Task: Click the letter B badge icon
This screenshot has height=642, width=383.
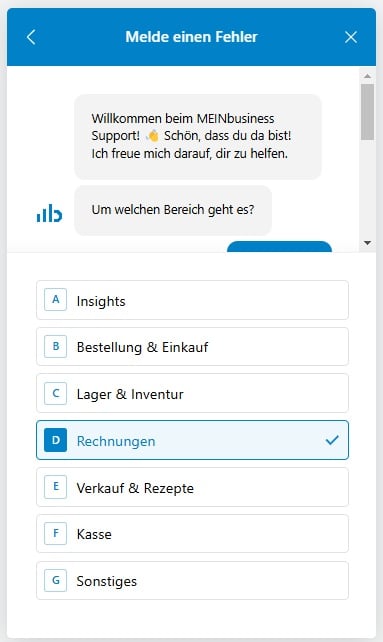Action: tap(56, 346)
